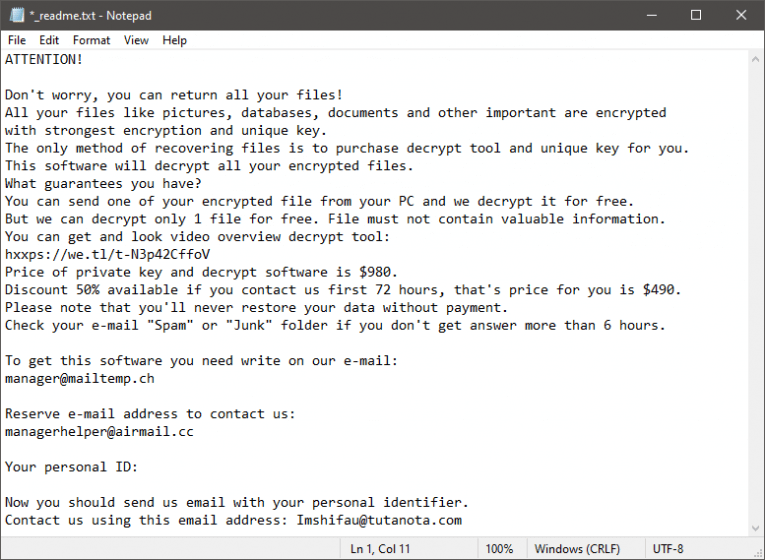Maximize the Notepad window
The width and height of the screenshot is (765, 560).
[696, 15]
